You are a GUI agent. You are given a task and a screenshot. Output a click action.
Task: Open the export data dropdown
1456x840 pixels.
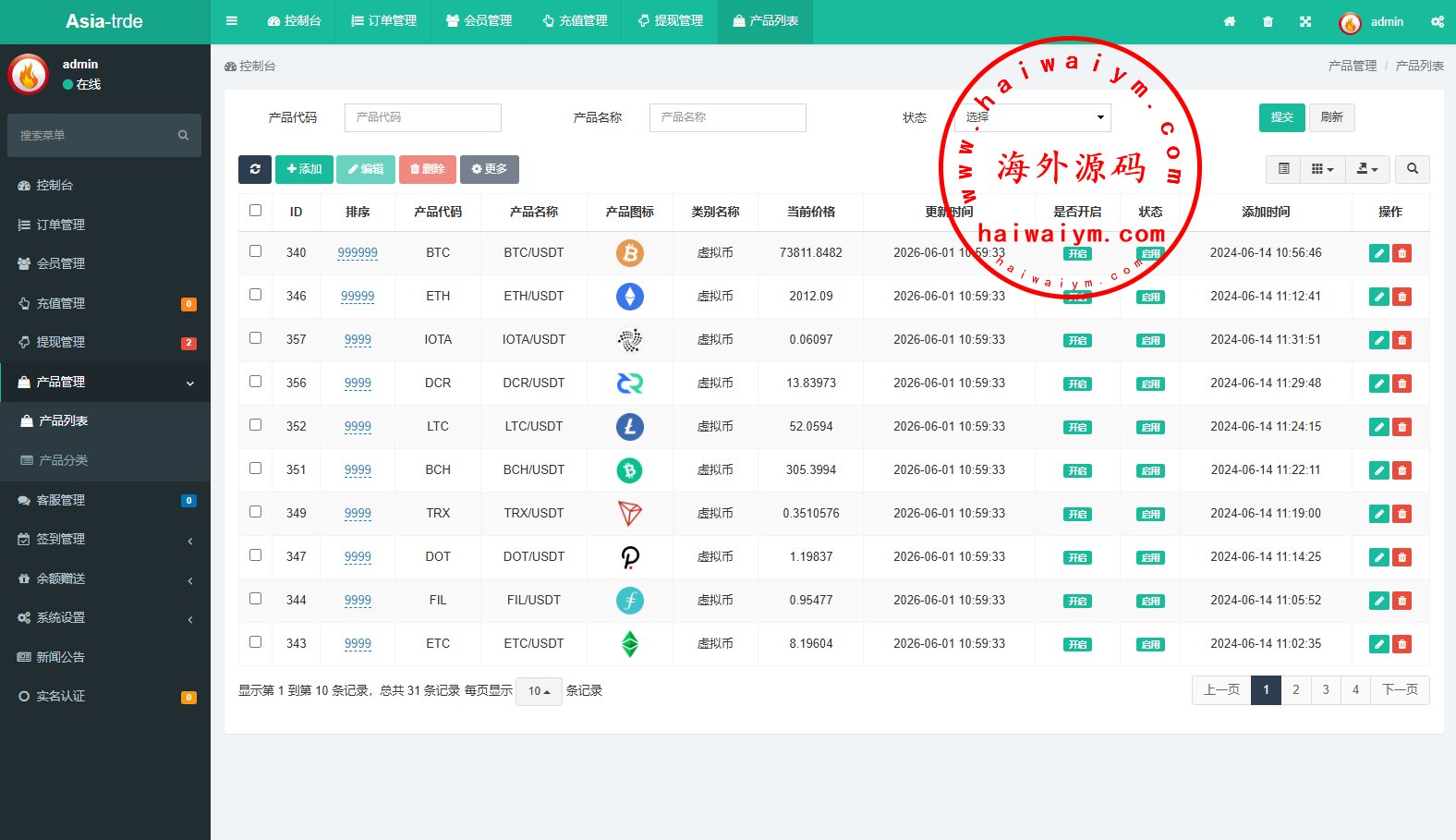coord(1367,169)
